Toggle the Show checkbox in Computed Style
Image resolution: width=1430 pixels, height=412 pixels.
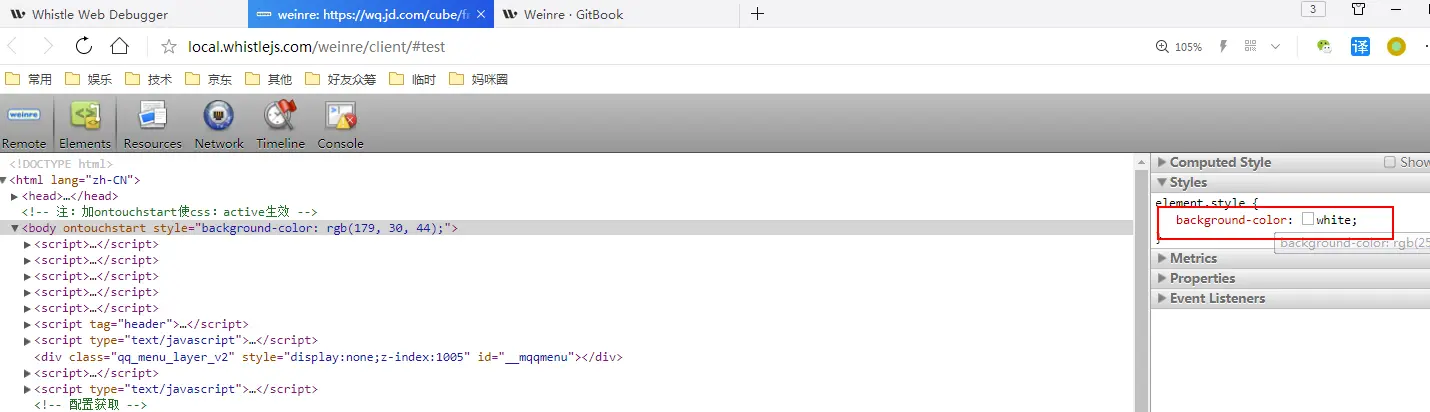(x=1390, y=162)
